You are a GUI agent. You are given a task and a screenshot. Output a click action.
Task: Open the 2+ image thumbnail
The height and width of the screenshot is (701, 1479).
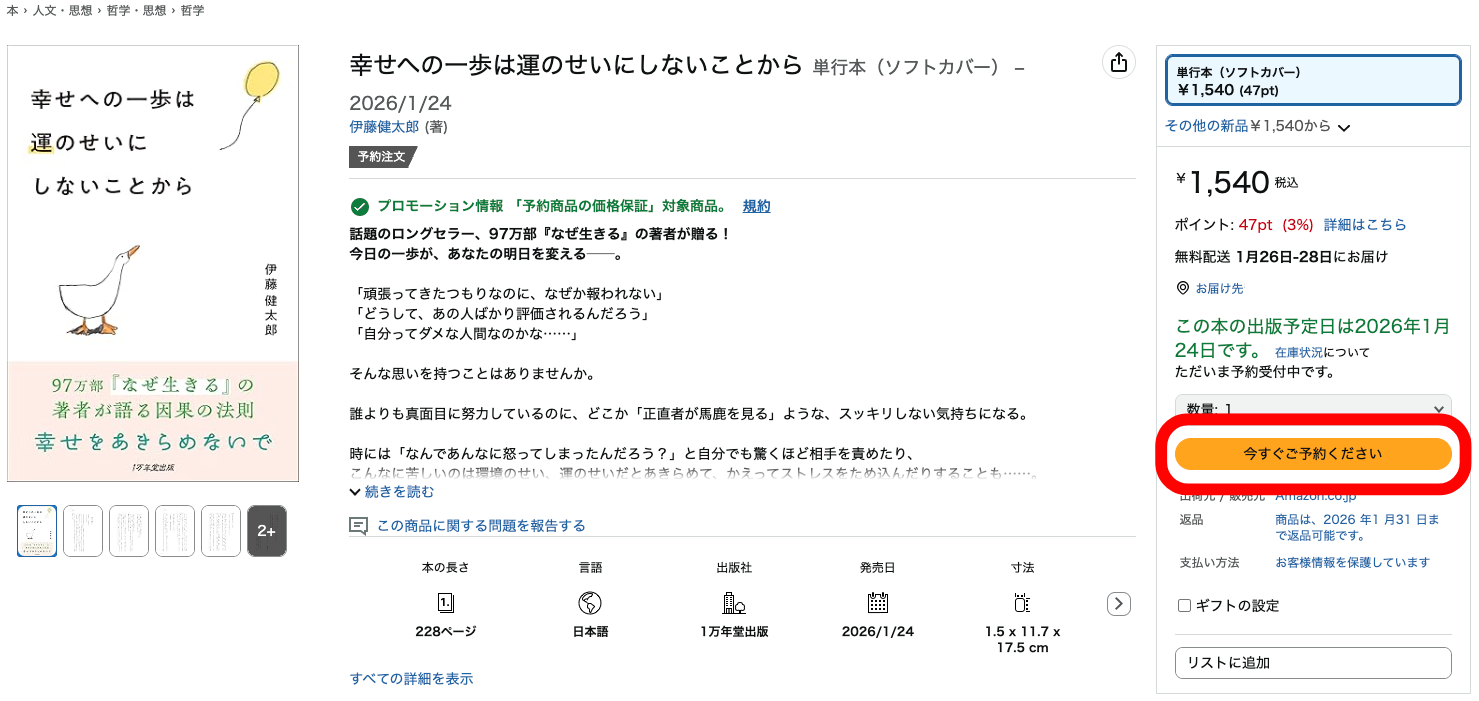pos(266,531)
